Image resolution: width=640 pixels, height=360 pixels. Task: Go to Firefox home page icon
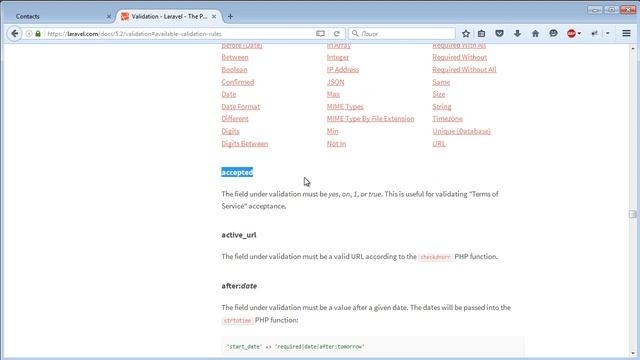tap(535, 33)
